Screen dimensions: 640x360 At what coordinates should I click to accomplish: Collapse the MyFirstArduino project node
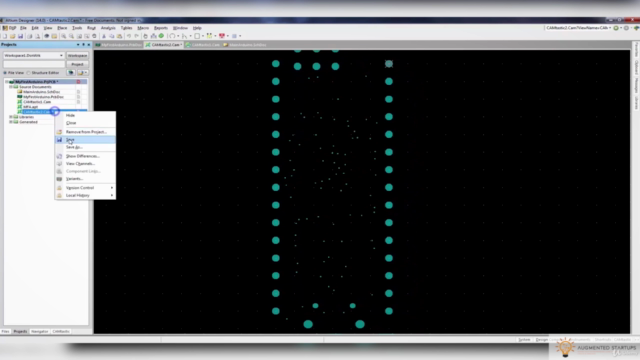tap(7, 82)
